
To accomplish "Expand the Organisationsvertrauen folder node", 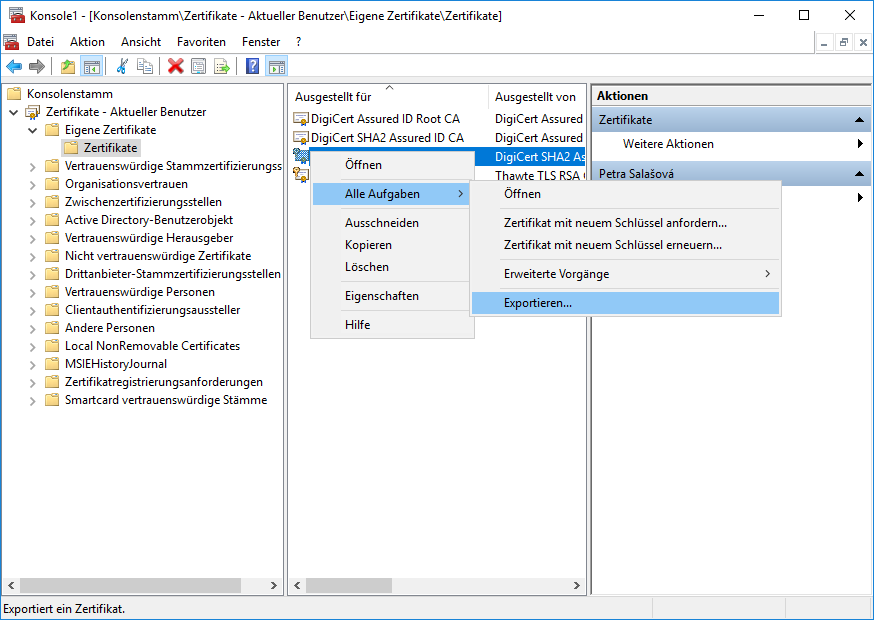I will 33,184.
